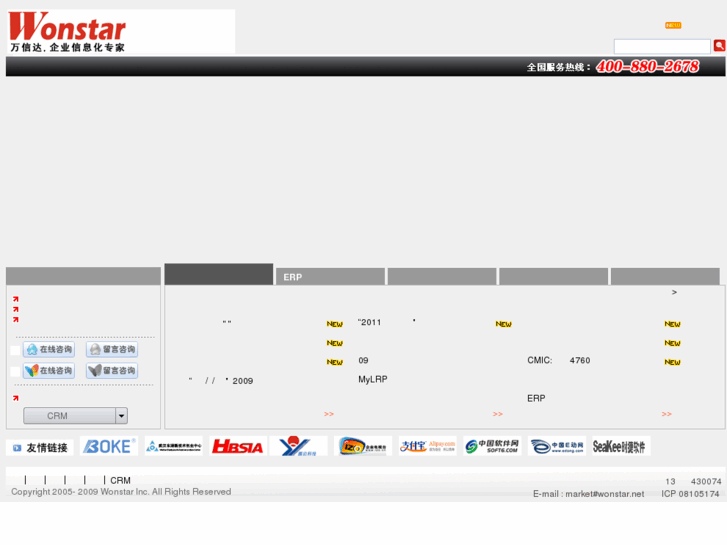This screenshot has height=545, width=727.
Task: Click the Copyright 2005-2009 Wonstar text
Action: (121, 492)
